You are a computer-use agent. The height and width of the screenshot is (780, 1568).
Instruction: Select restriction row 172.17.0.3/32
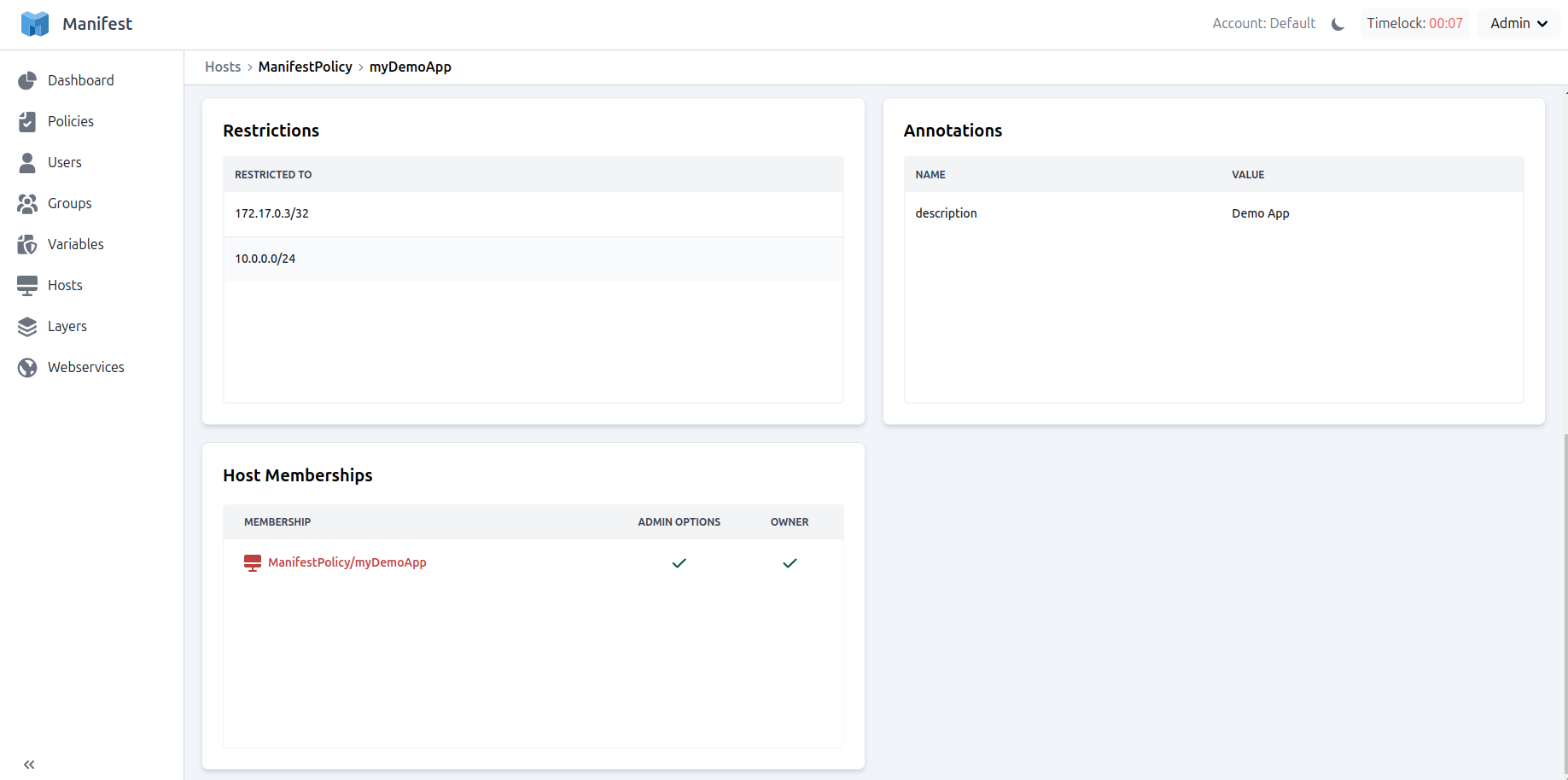(533, 213)
